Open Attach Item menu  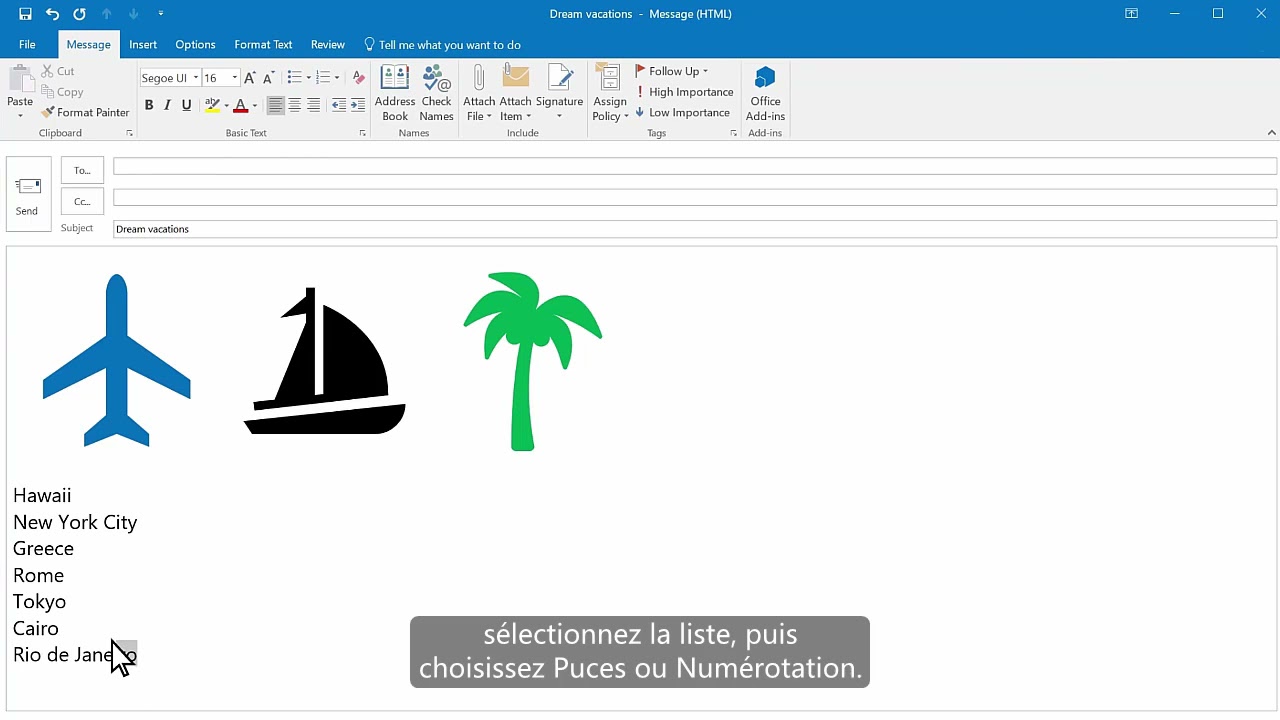click(515, 93)
